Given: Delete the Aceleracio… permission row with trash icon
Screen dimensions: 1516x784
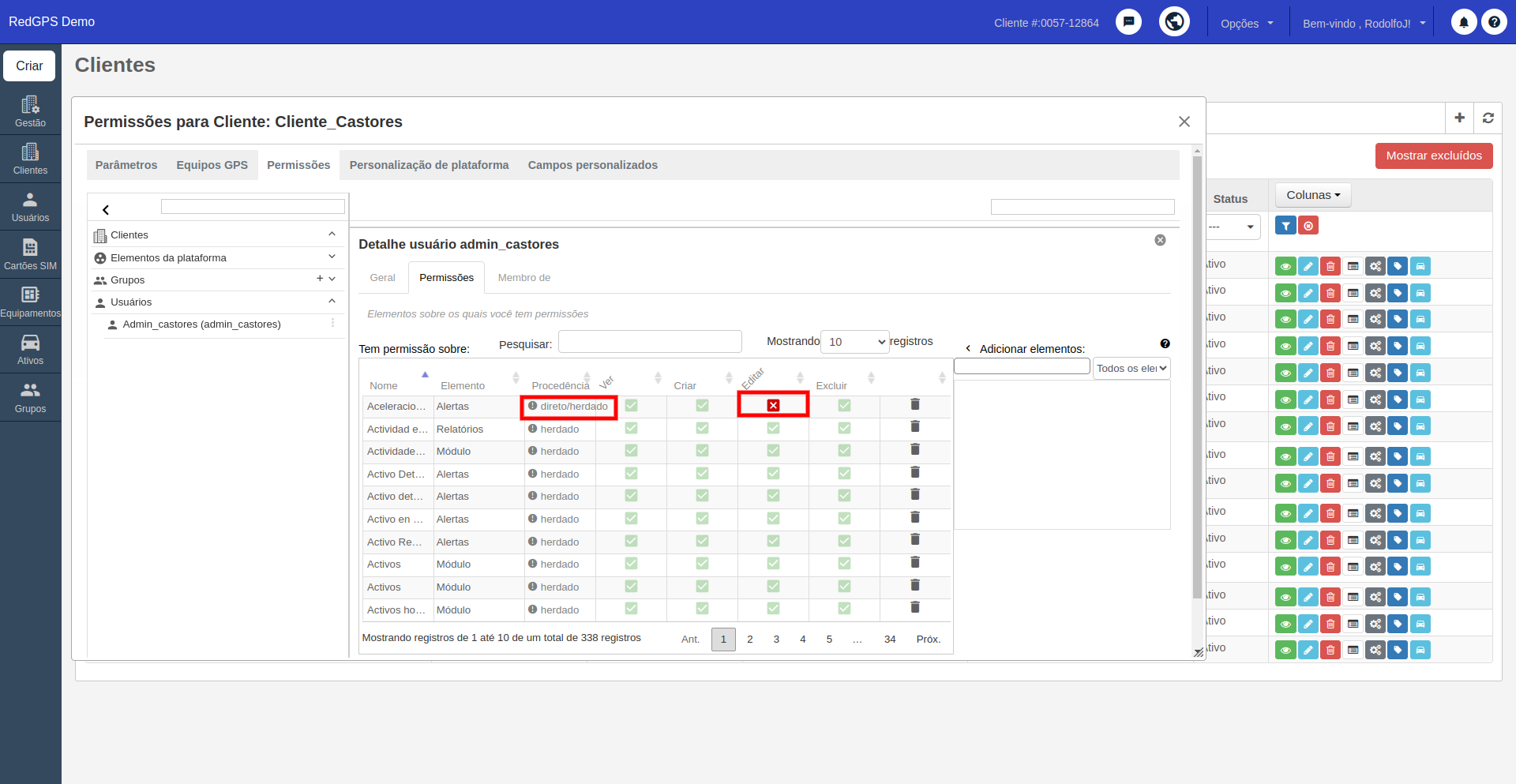Looking at the screenshot, I should coord(915,404).
